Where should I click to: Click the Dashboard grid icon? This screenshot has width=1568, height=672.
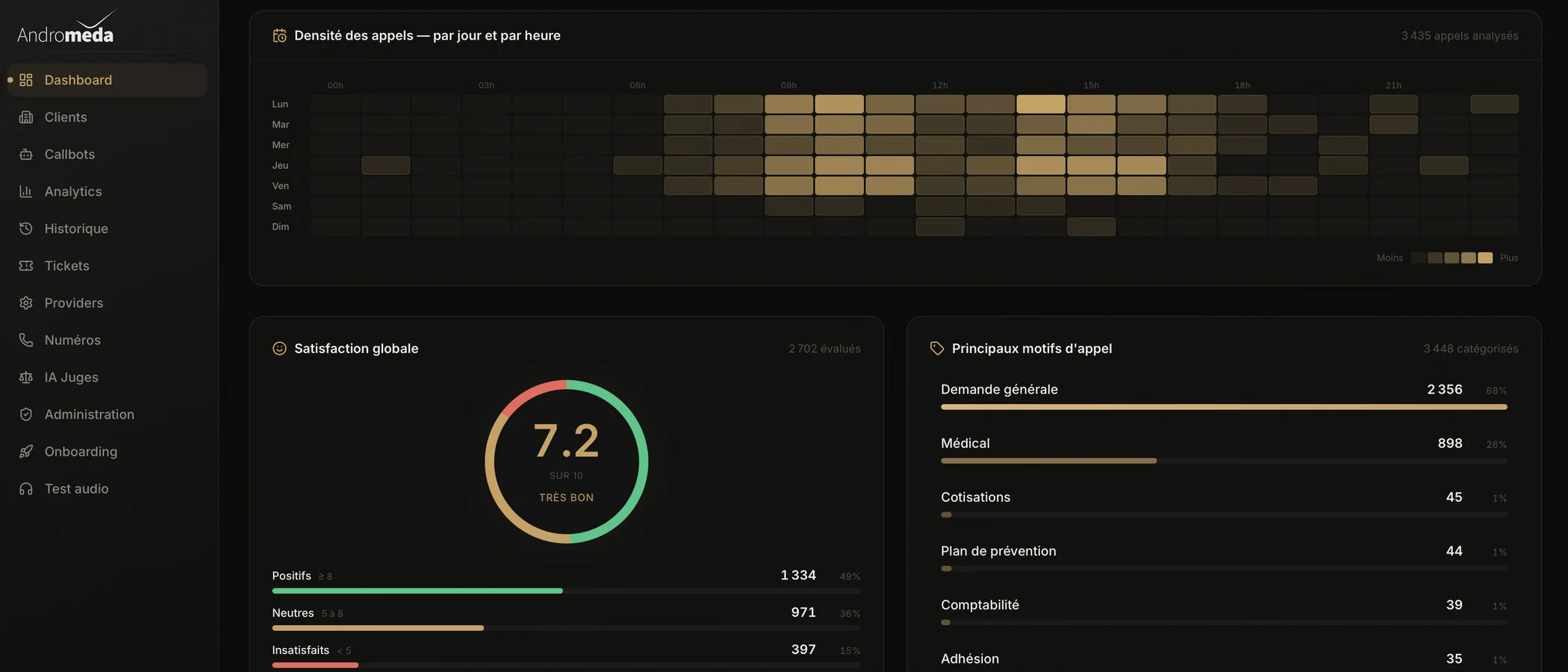[x=26, y=80]
